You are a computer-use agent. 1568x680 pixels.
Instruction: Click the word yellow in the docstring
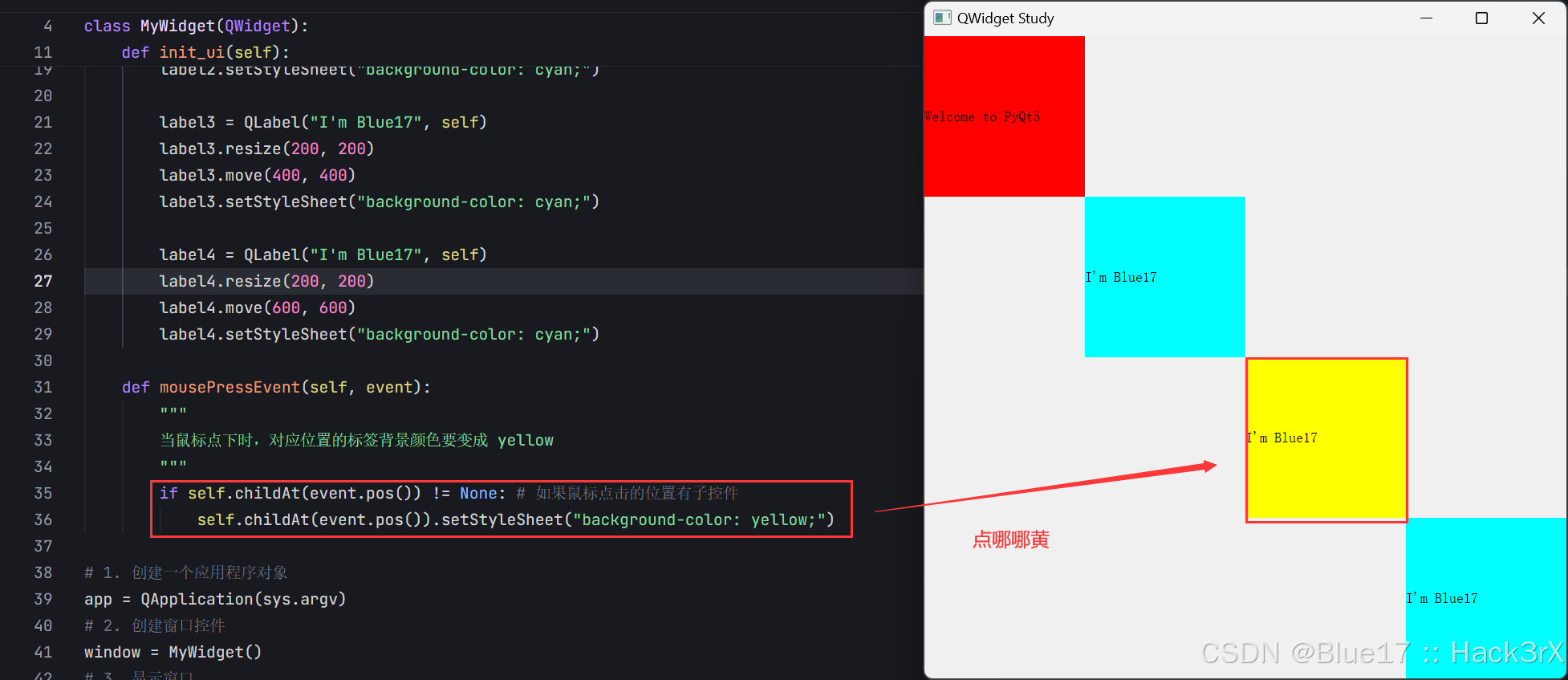tap(526, 440)
